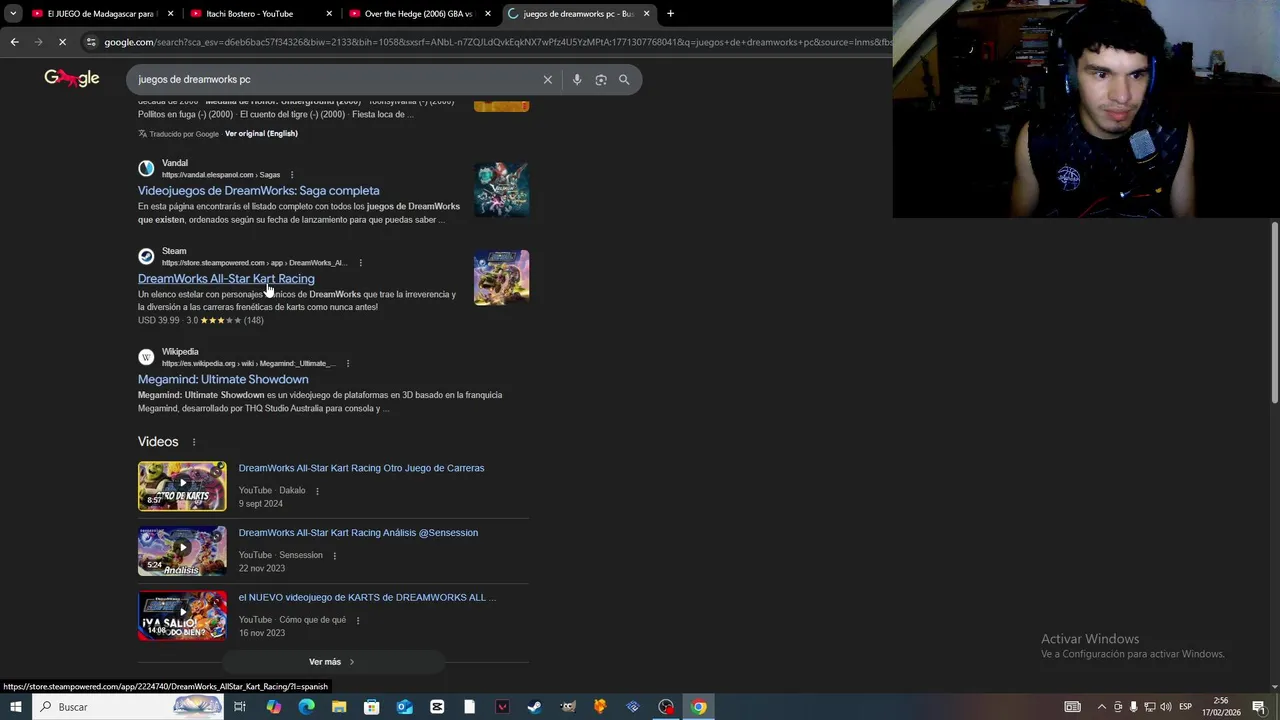The image size is (1280, 720).
Task: Switch to the Over the Hedge GBA tab
Action: [x=419, y=14]
